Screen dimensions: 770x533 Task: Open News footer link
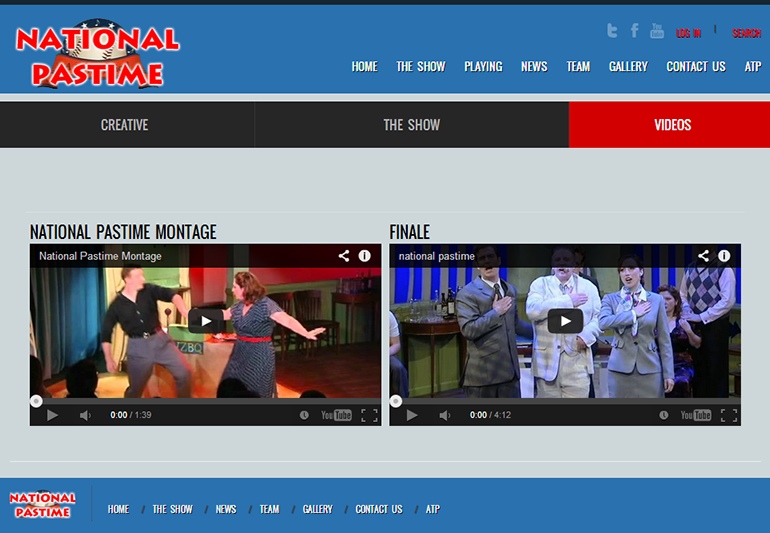click(x=226, y=509)
